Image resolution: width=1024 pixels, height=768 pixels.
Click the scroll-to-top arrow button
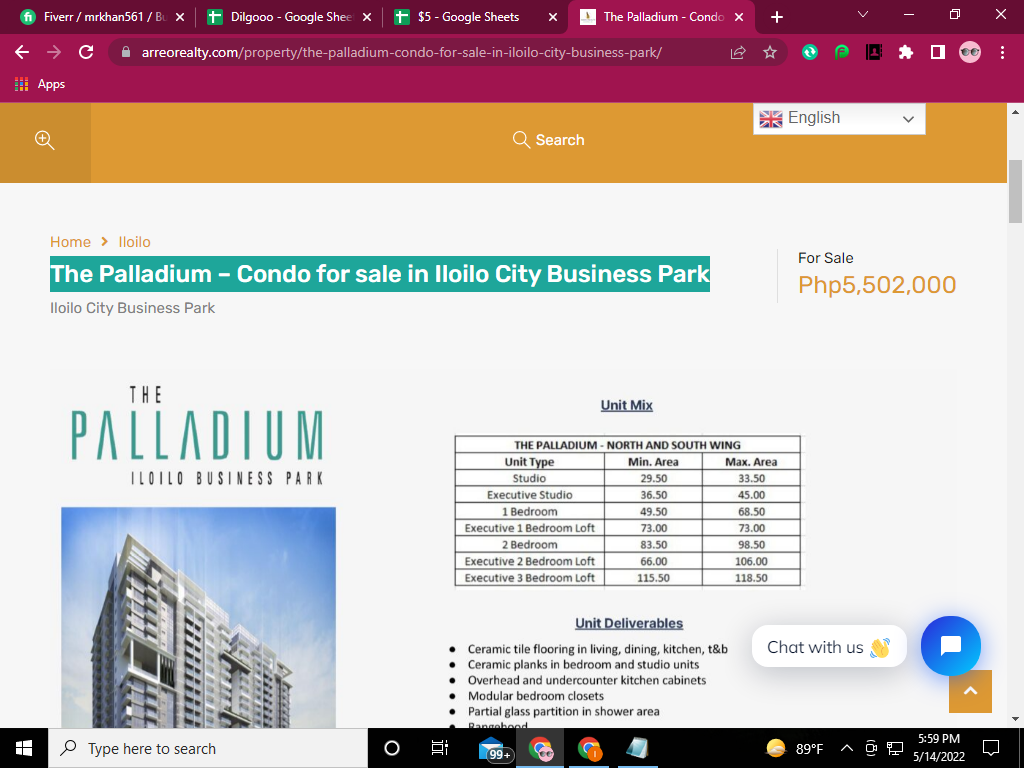coord(970,692)
